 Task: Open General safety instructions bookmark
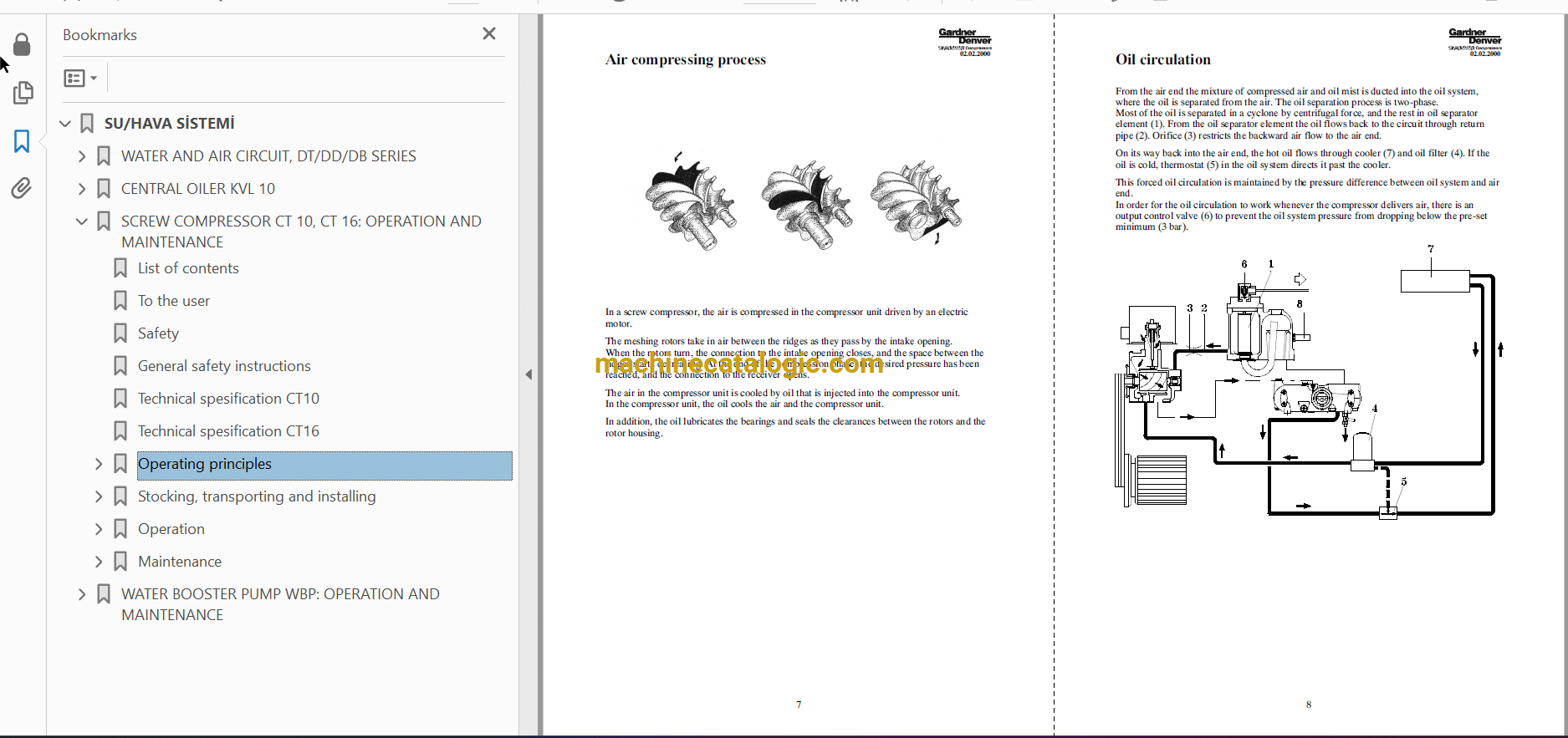224,366
